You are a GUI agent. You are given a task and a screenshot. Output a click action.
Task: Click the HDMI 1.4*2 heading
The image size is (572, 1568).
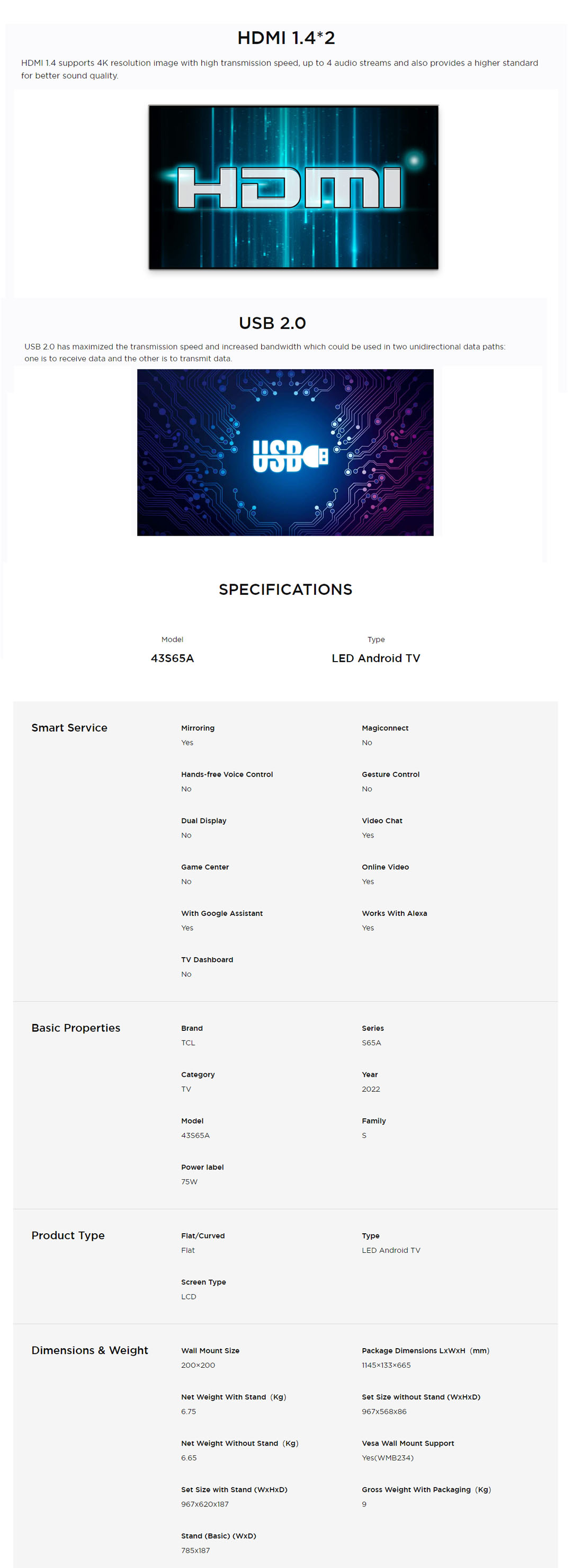coord(286,38)
